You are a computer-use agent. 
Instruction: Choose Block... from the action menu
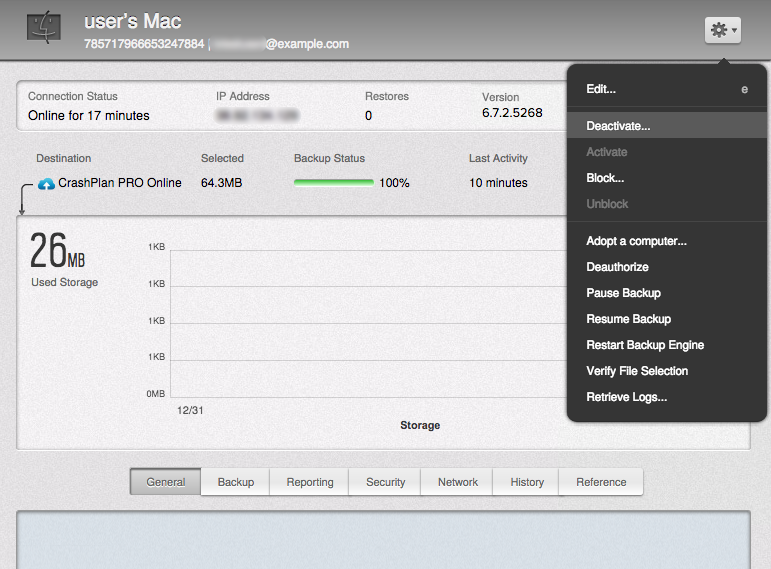667,178
